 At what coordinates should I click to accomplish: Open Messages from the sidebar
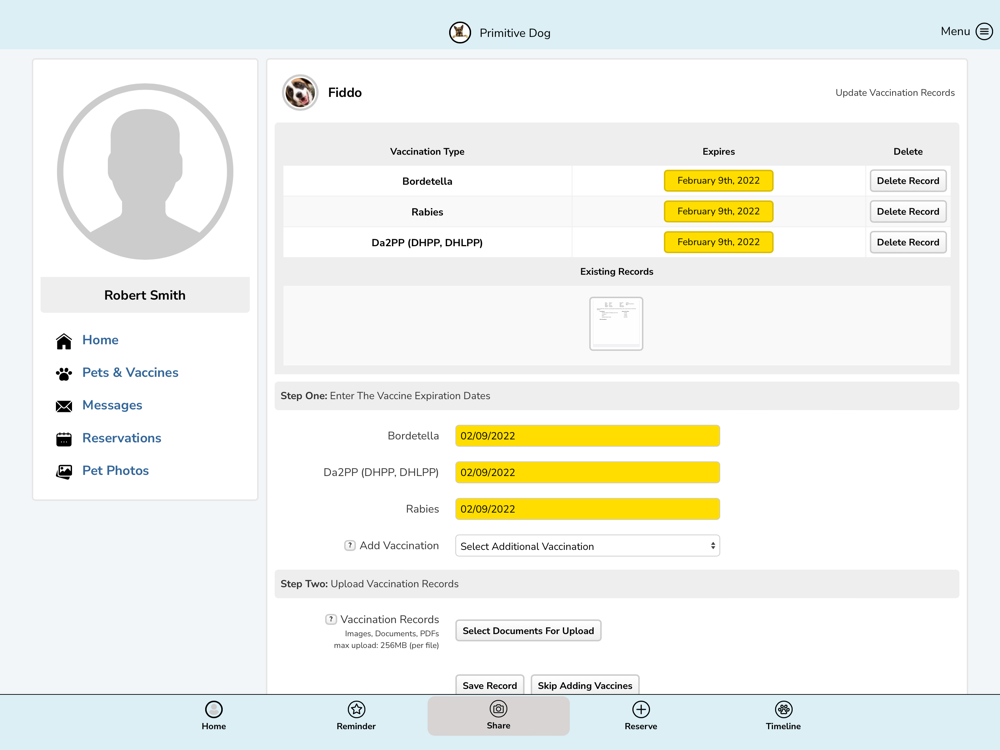[x=112, y=405]
